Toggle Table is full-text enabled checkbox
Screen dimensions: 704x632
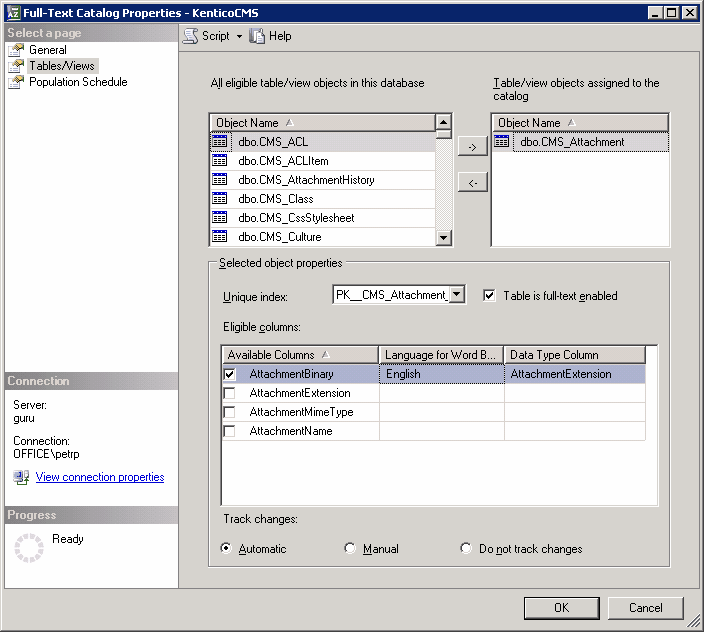click(x=489, y=295)
